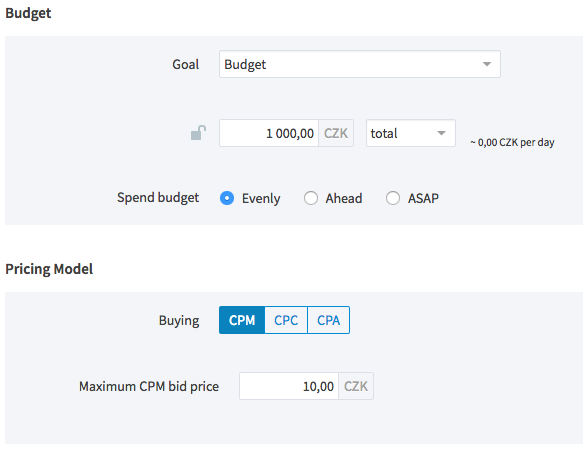The image size is (583, 454).
Task: Click the budget lock icon
Action: pos(198,133)
